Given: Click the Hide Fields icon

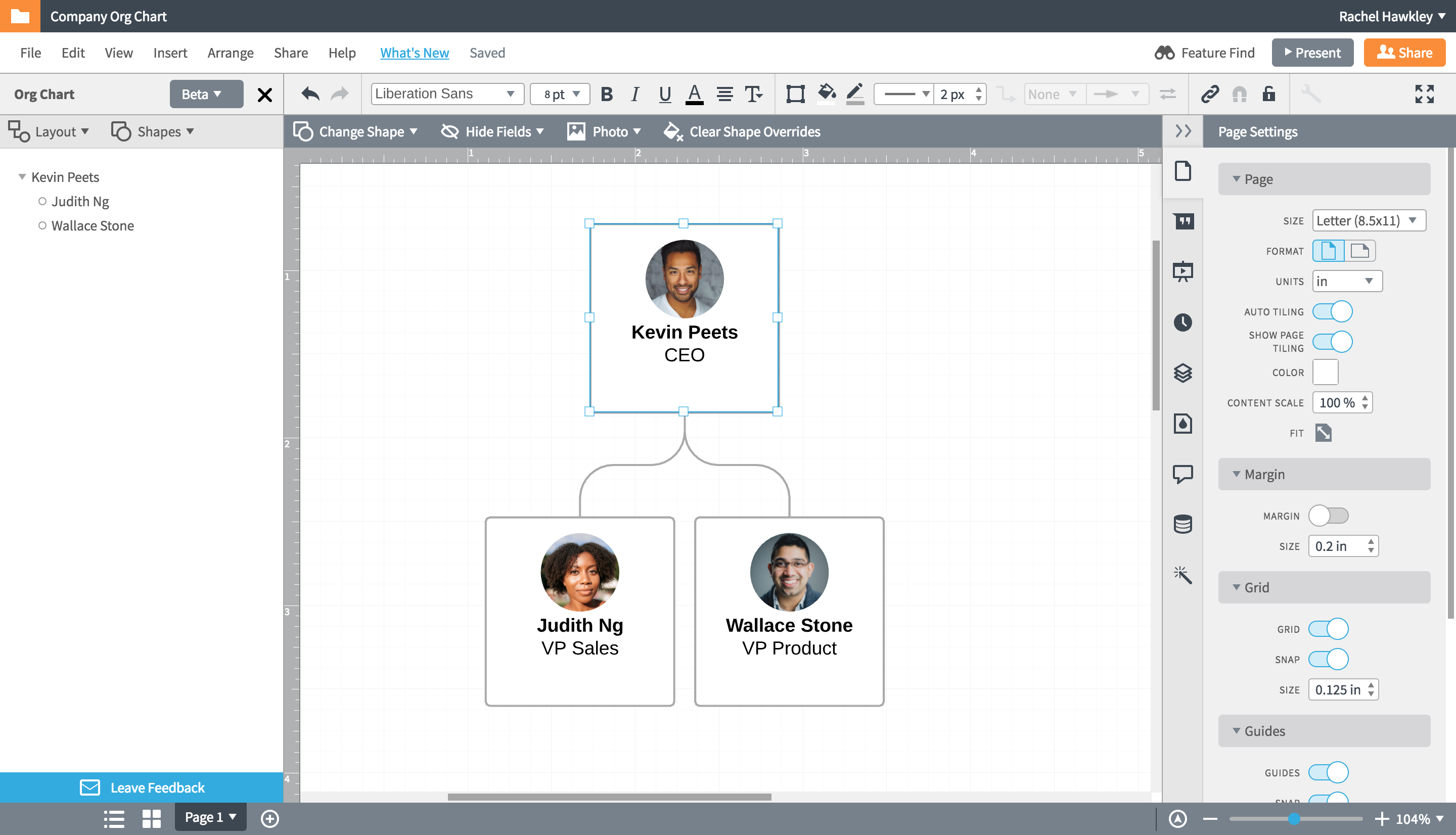Looking at the screenshot, I should tap(449, 131).
